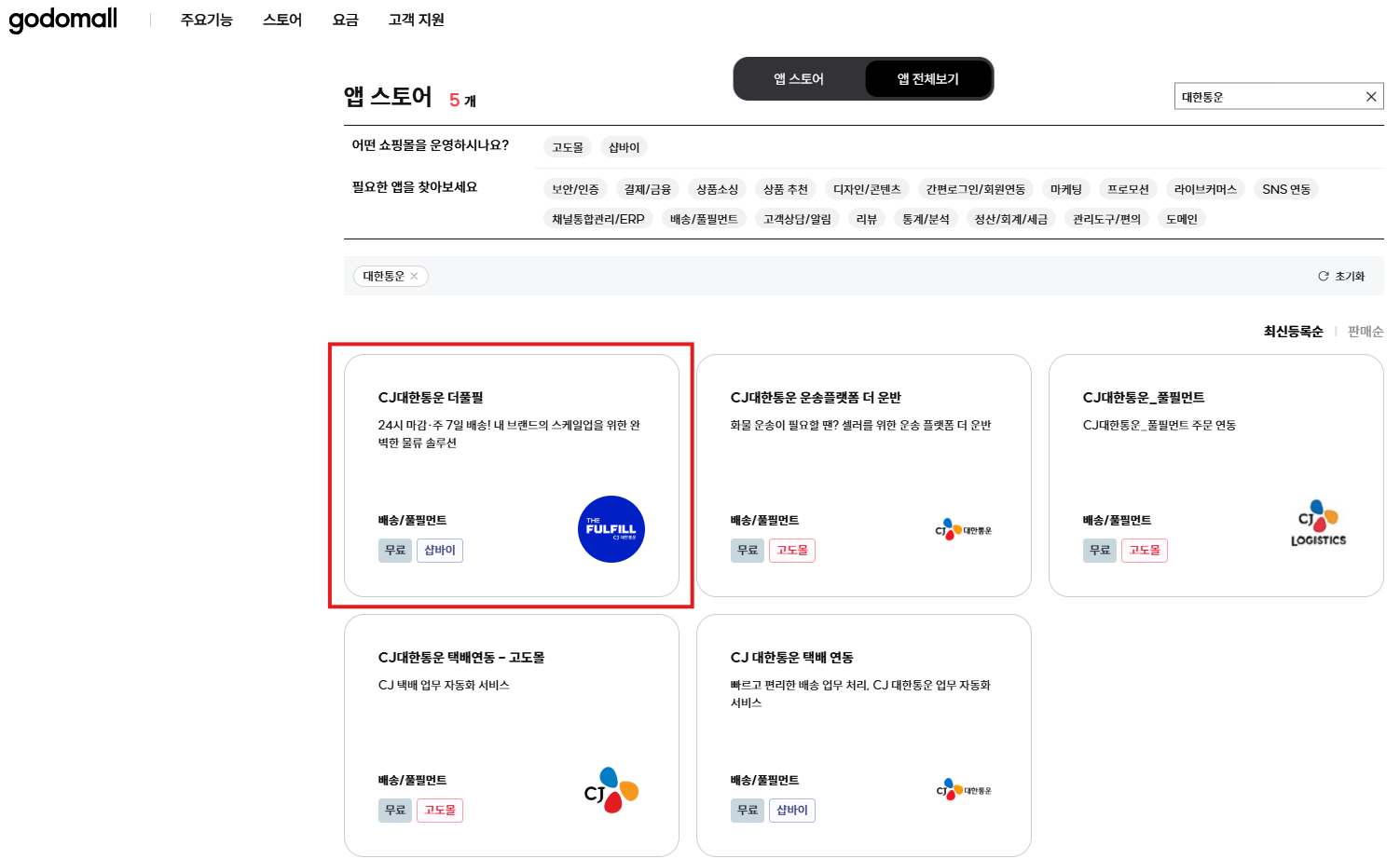Select the 고객상담/알림 category filter
The image size is (1400, 859).
click(798, 219)
